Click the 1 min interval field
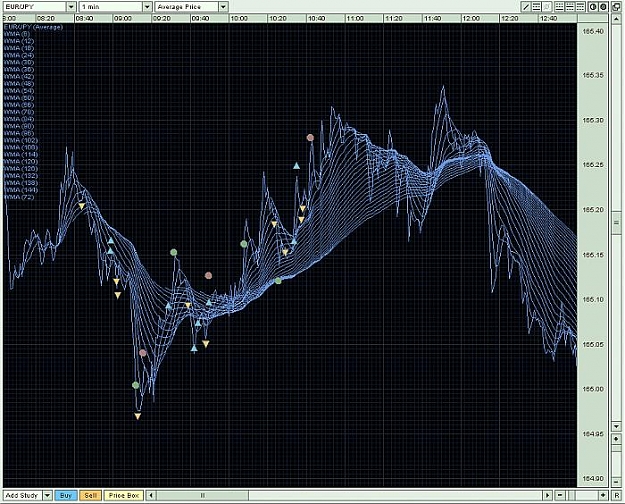The height and width of the screenshot is (504, 625). [x=111, y=7]
